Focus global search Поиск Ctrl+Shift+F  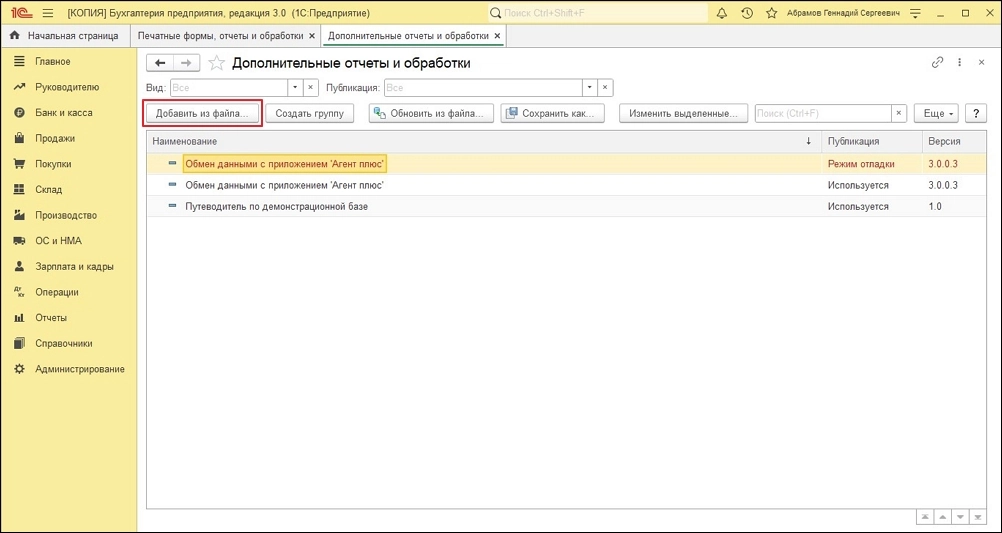pyautogui.click(x=597, y=13)
